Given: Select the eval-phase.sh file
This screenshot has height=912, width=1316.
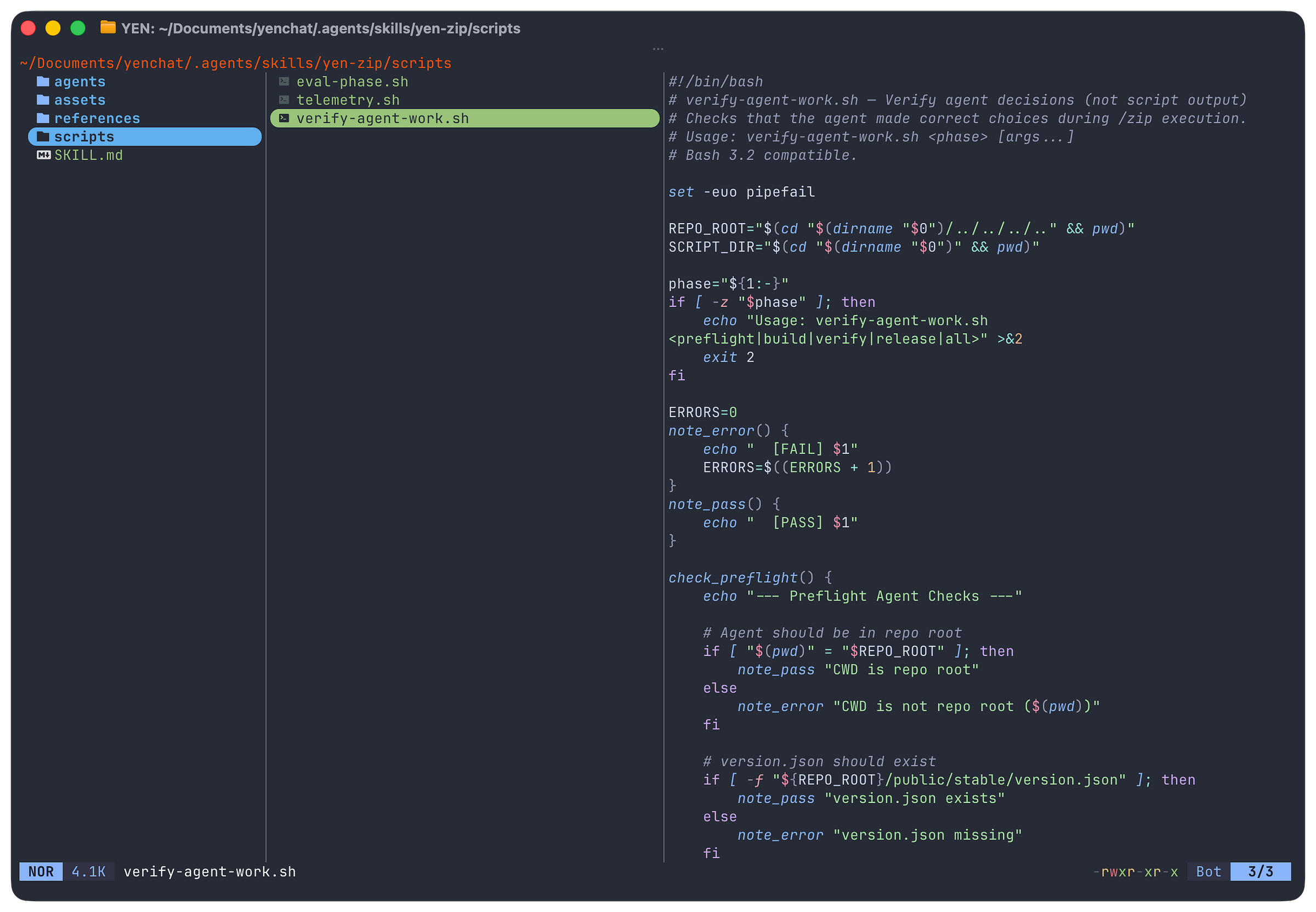Looking at the screenshot, I should click(352, 82).
